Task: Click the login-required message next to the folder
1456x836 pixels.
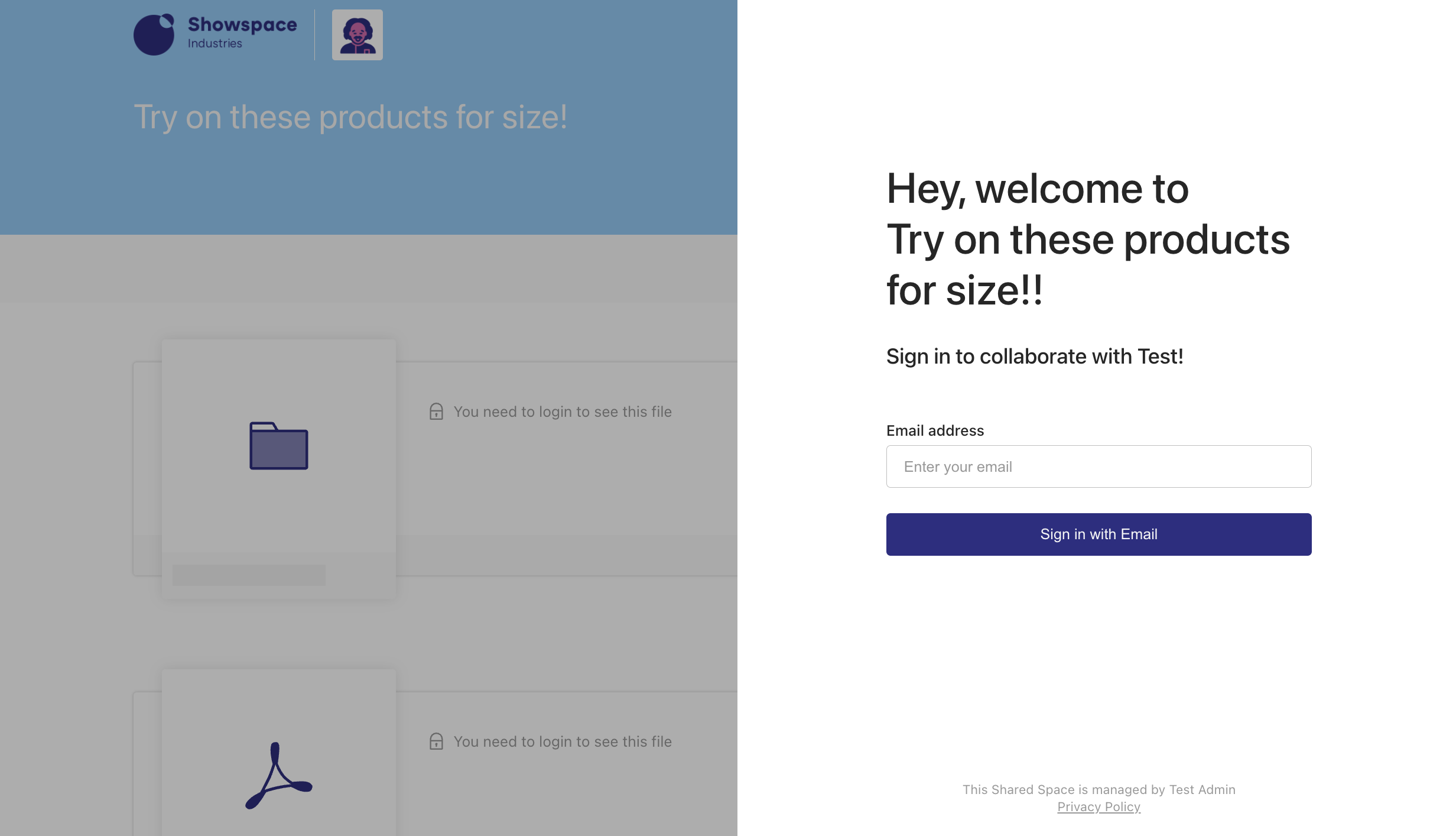Action: (562, 411)
